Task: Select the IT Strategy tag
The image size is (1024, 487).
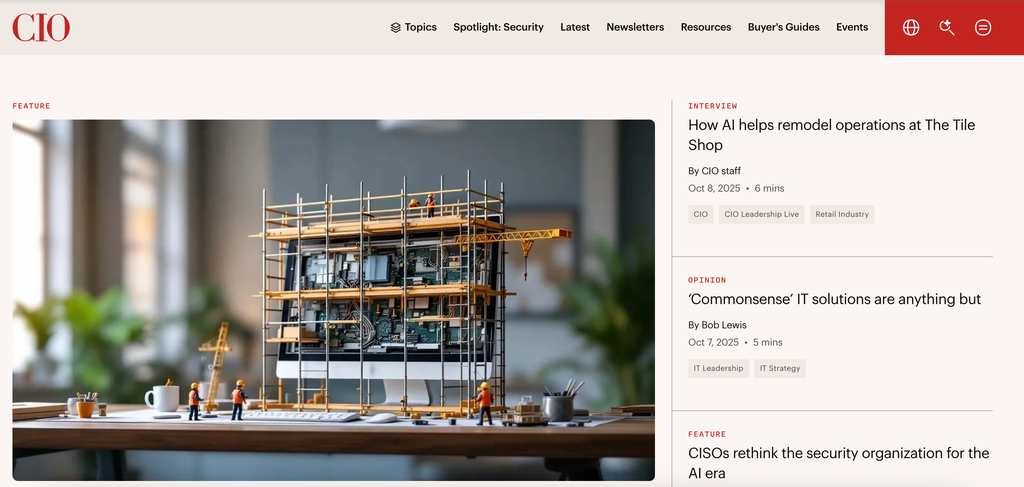Action: pyautogui.click(x=780, y=368)
